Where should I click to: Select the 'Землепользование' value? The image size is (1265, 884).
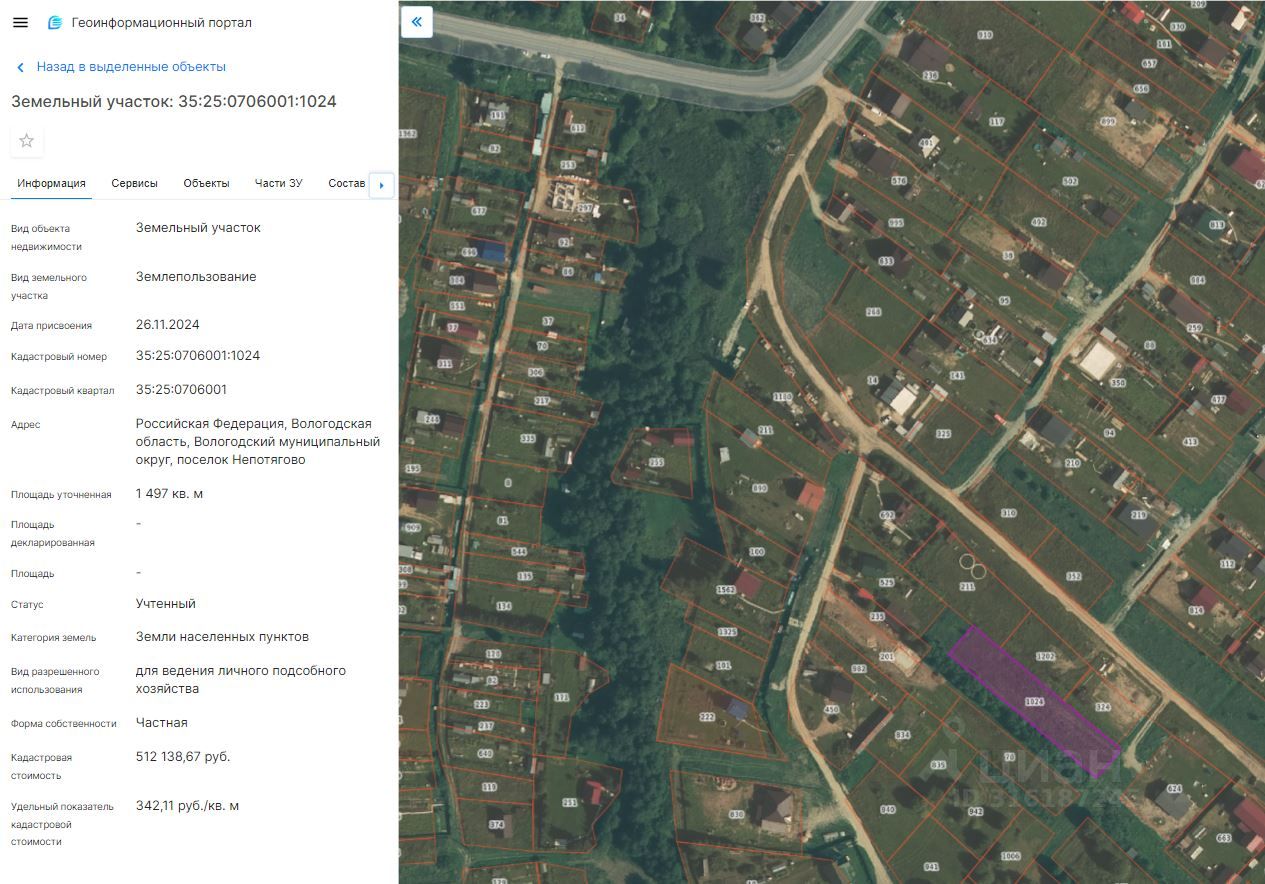point(196,277)
